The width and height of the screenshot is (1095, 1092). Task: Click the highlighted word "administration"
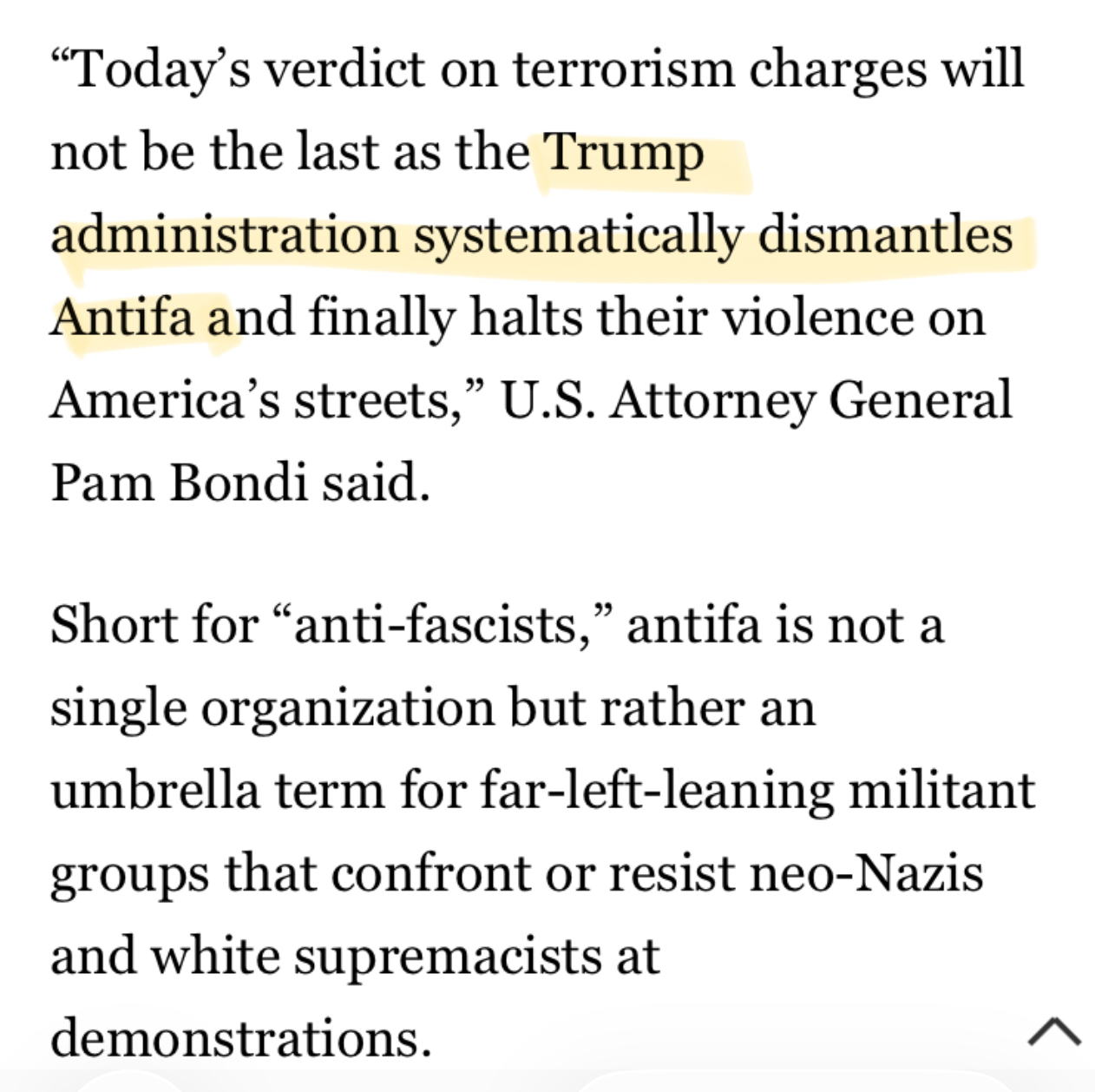[x=224, y=236]
